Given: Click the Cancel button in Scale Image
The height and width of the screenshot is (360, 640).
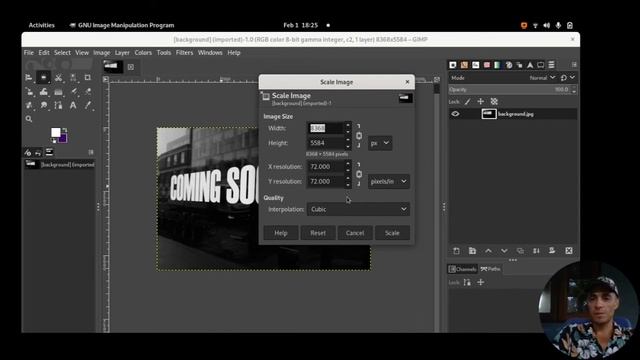Looking at the screenshot, I should click(x=355, y=233).
